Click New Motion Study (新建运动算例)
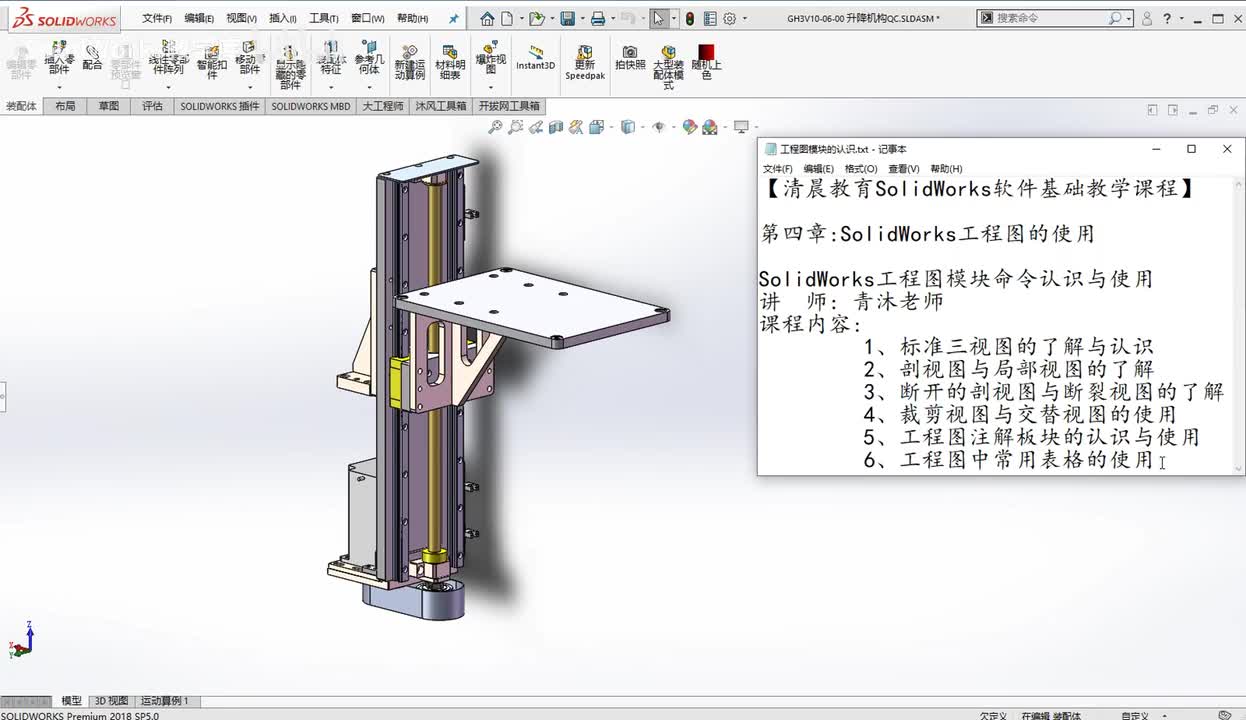This screenshot has height=720, width=1246. 409,62
